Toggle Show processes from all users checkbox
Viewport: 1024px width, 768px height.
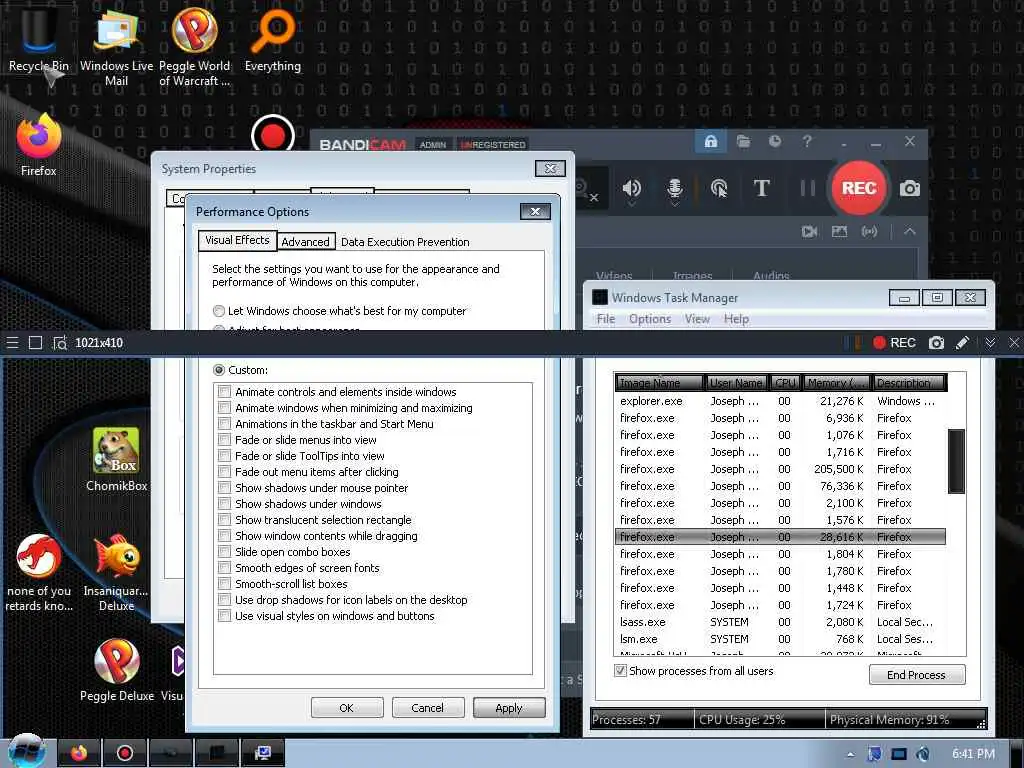pyautogui.click(x=620, y=671)
